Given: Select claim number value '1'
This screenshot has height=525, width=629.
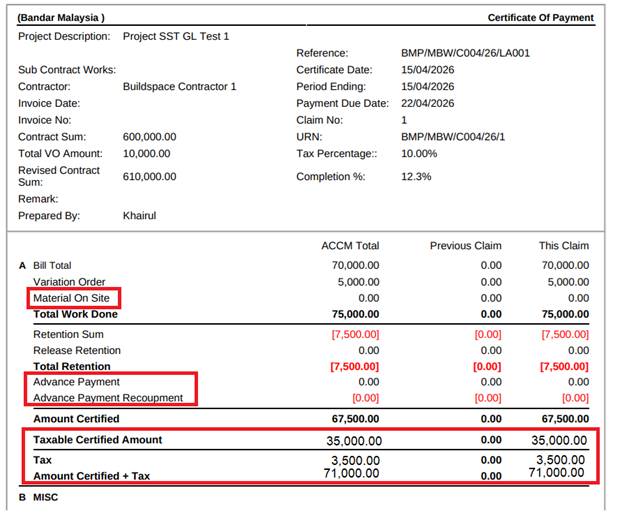Looking at the screenshot, I should (x=404, y=120).
